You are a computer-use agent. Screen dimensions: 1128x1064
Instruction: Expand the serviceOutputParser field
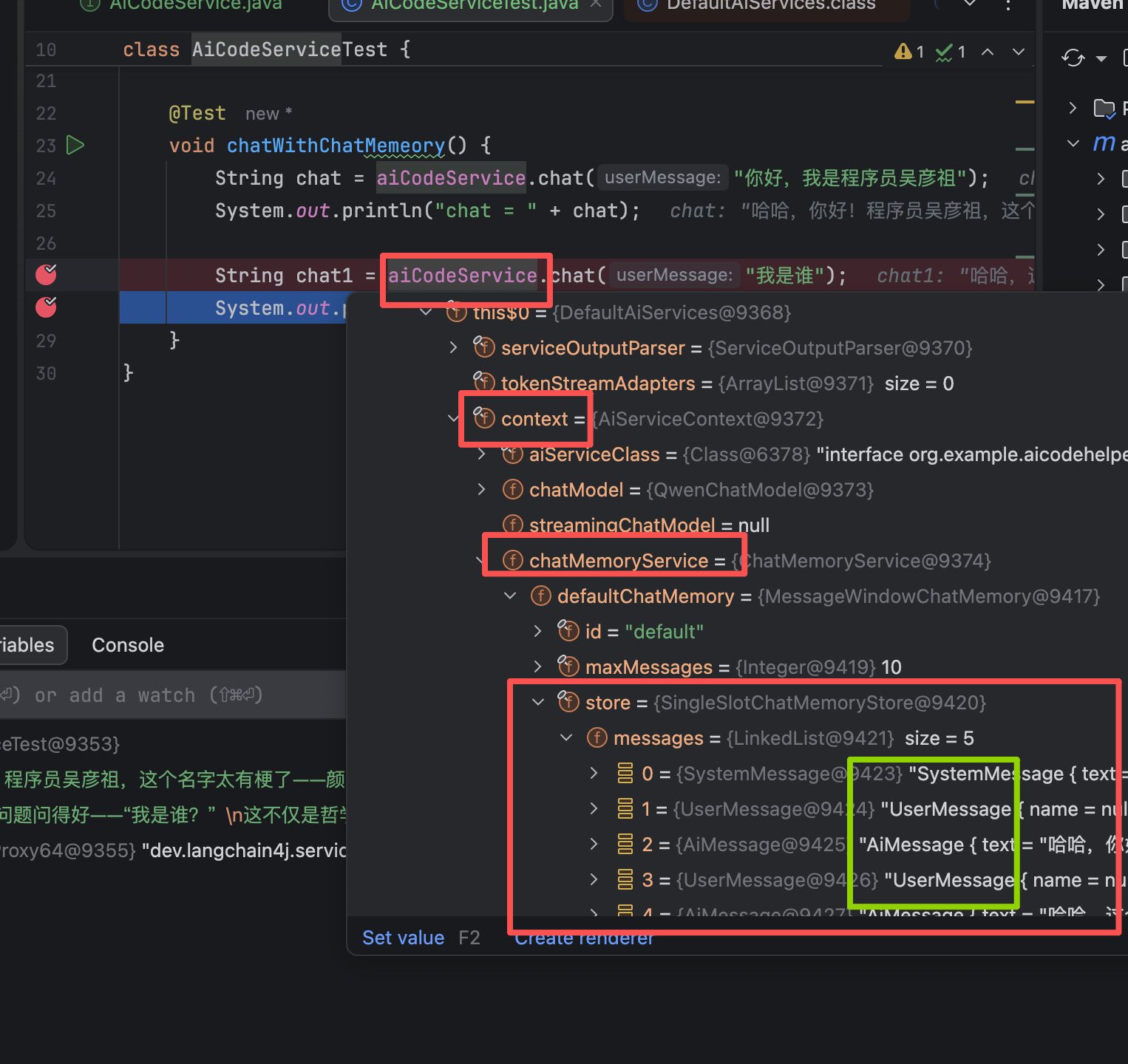coord(453,347)
